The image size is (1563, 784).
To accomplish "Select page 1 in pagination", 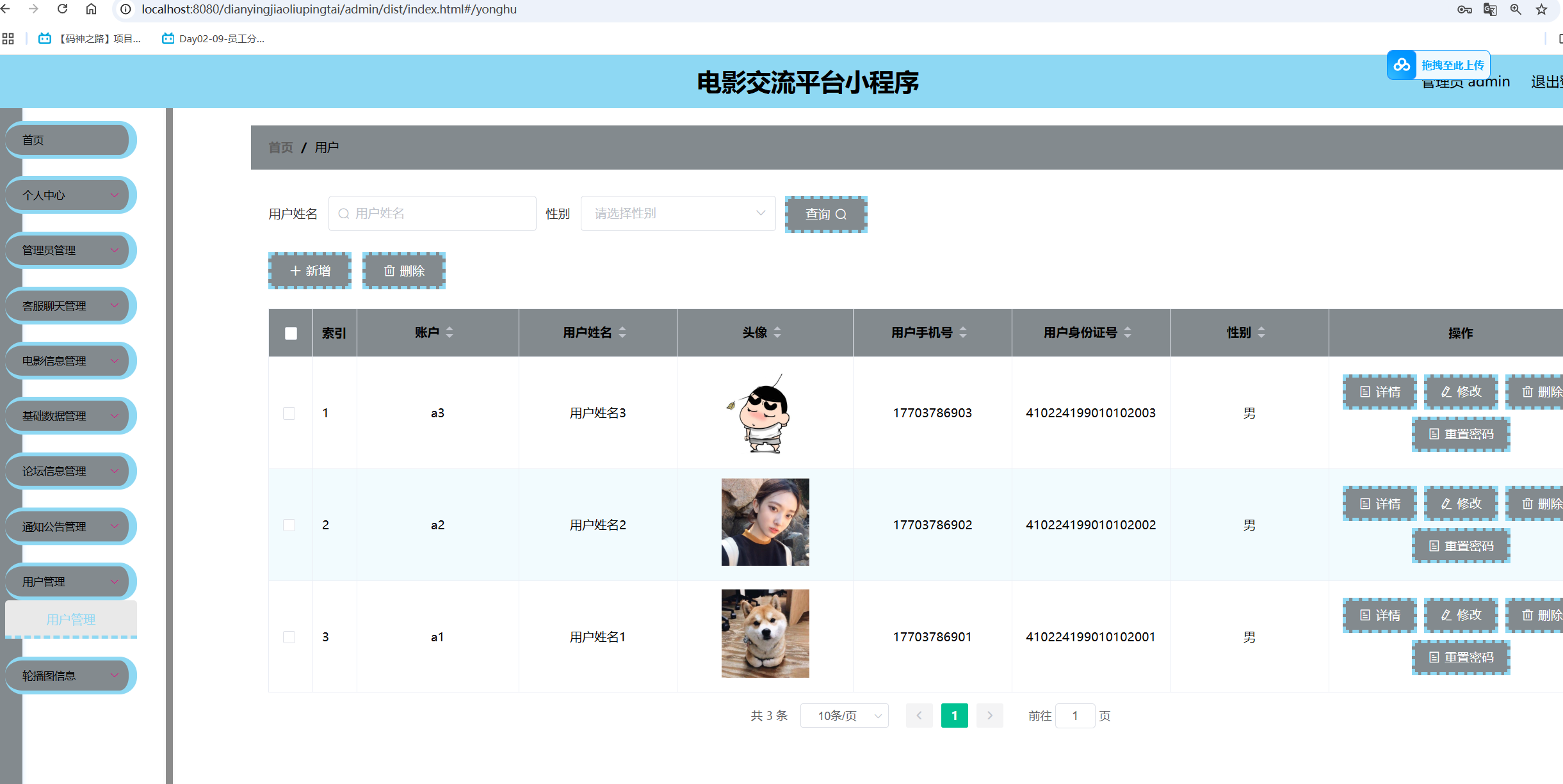I will pos(955,716).
